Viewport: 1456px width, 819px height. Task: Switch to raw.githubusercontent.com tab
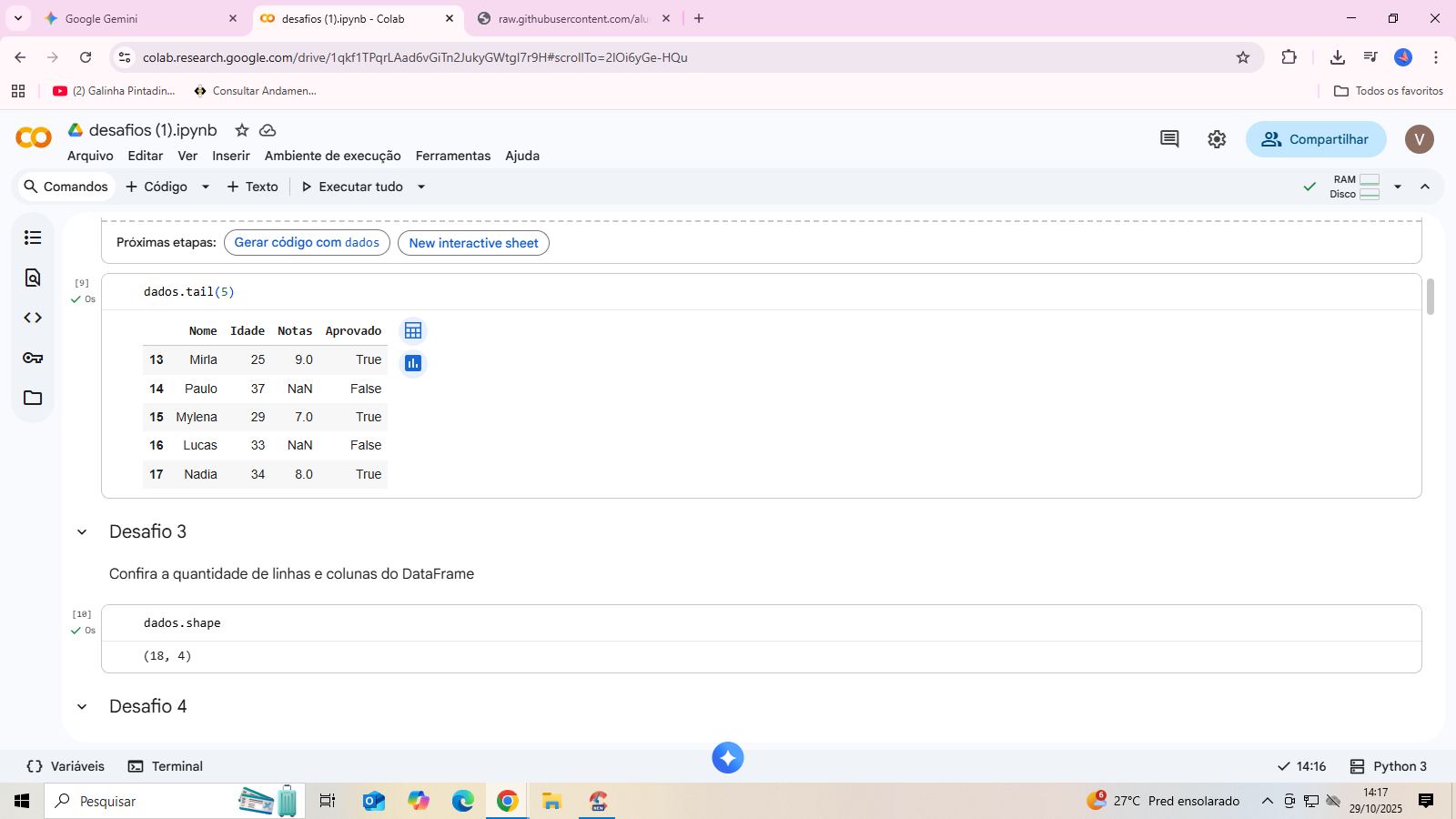tap(573, 18)
